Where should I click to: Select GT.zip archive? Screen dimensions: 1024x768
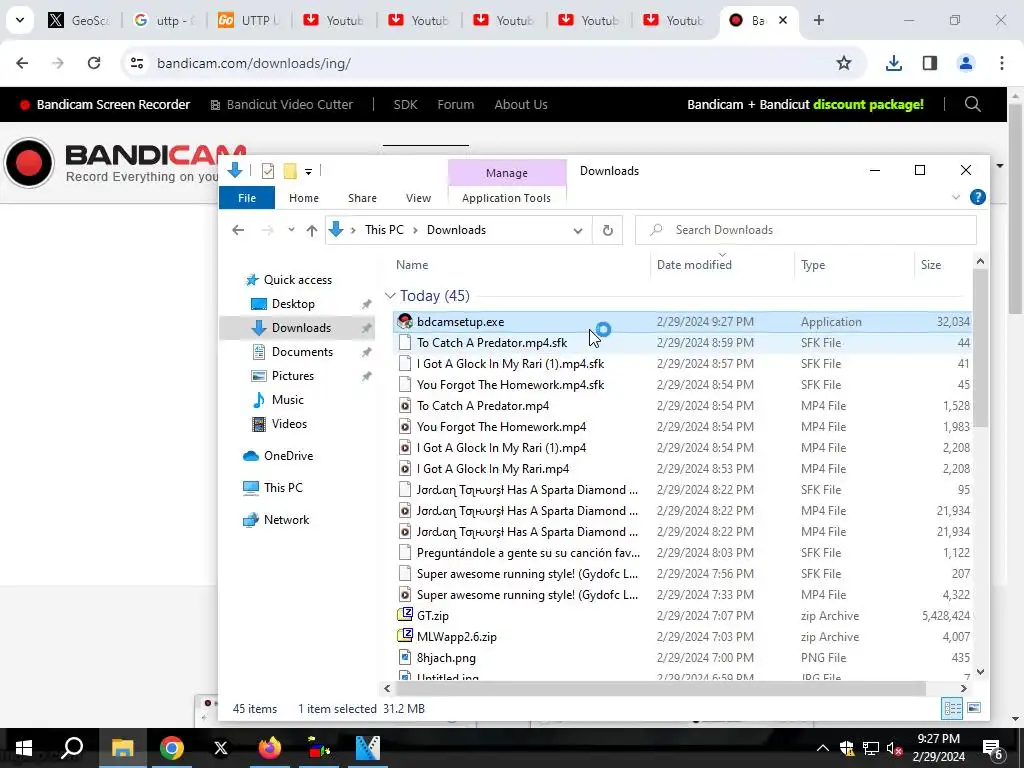(432, 616)
